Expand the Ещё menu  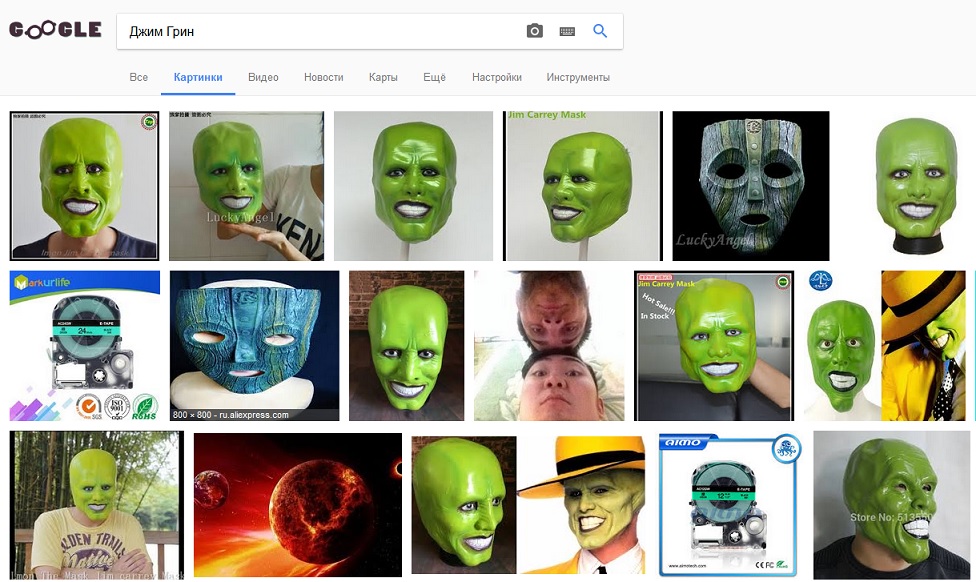point(434,77)
